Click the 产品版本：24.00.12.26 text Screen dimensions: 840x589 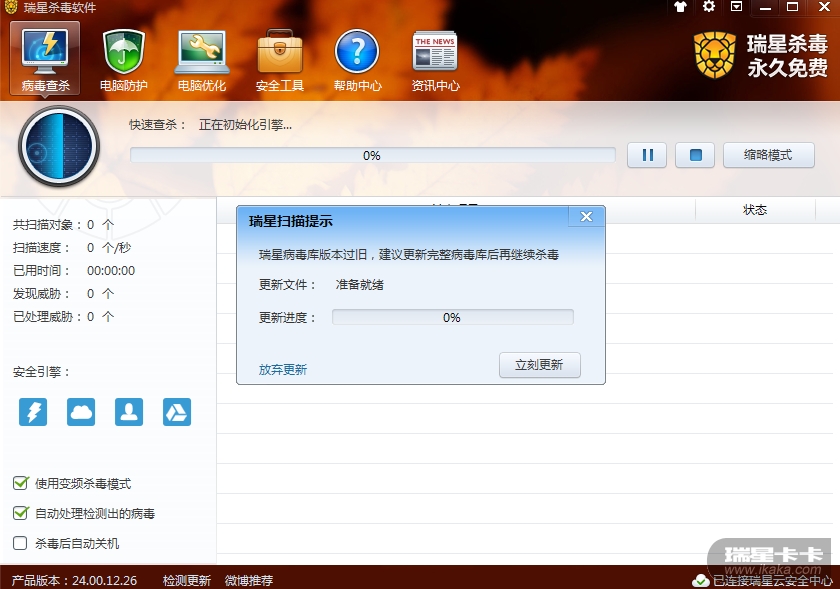[x=74, y=580]
